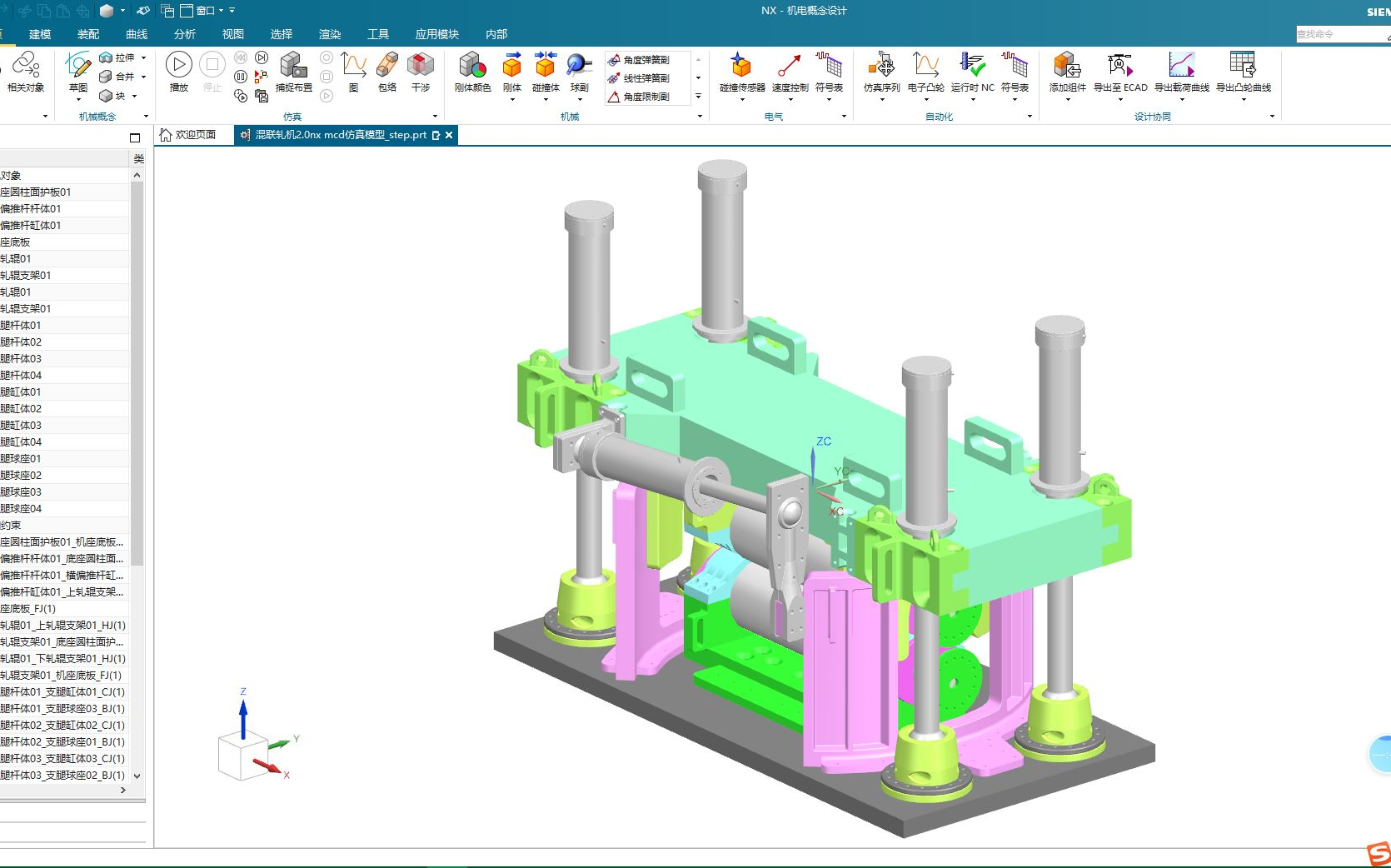Close the 混联轧机2.0nx mcd仿真模型_step.prt tab
The height and width of the screenshot is (868, 1391).
449,135
